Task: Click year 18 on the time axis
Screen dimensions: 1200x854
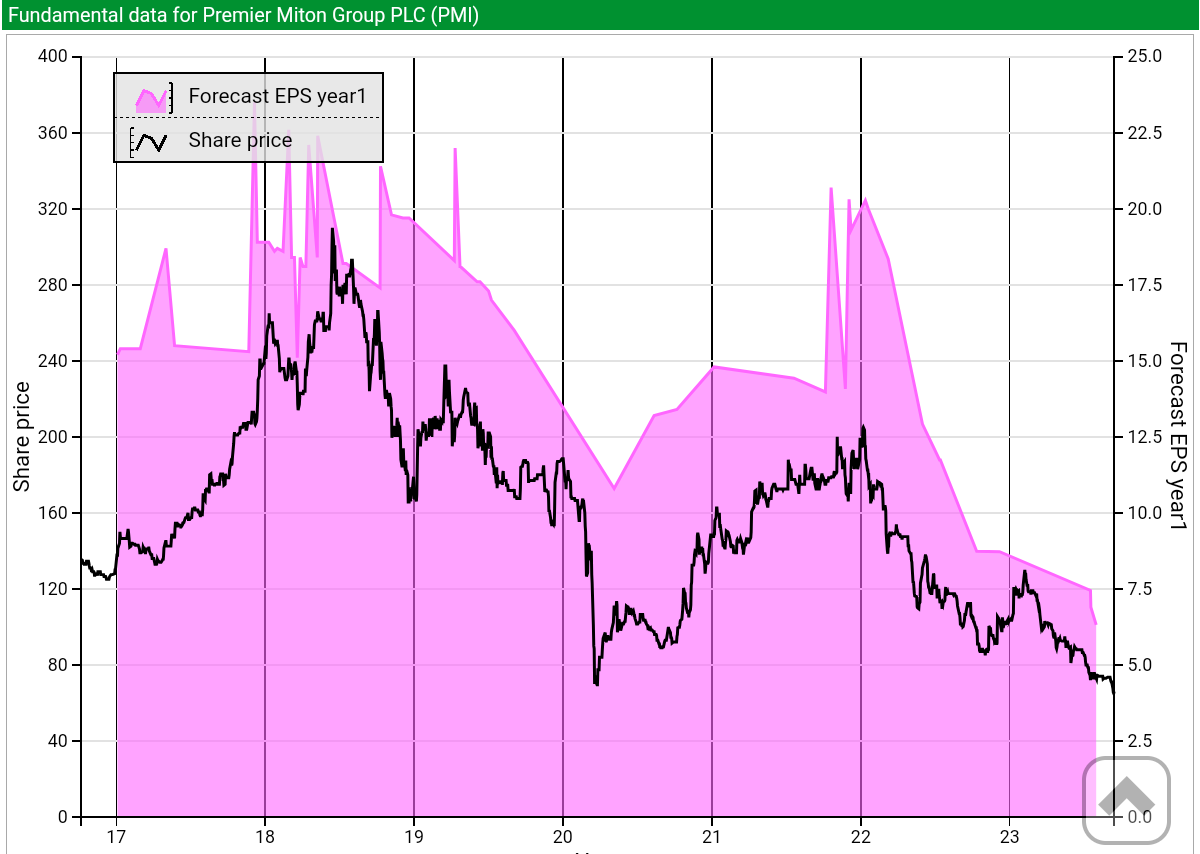Action: pos(265,836)
